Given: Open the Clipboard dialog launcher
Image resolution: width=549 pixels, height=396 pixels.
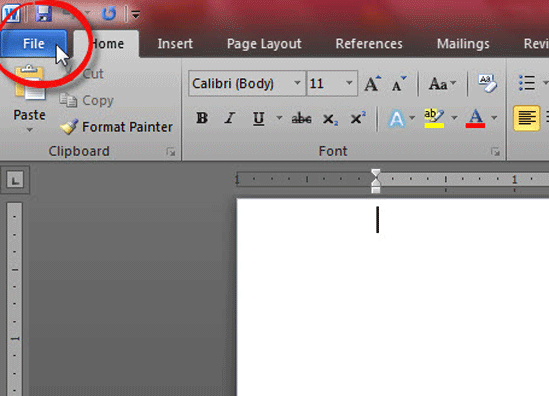Looking at the screenshot, I should [171, 152].
